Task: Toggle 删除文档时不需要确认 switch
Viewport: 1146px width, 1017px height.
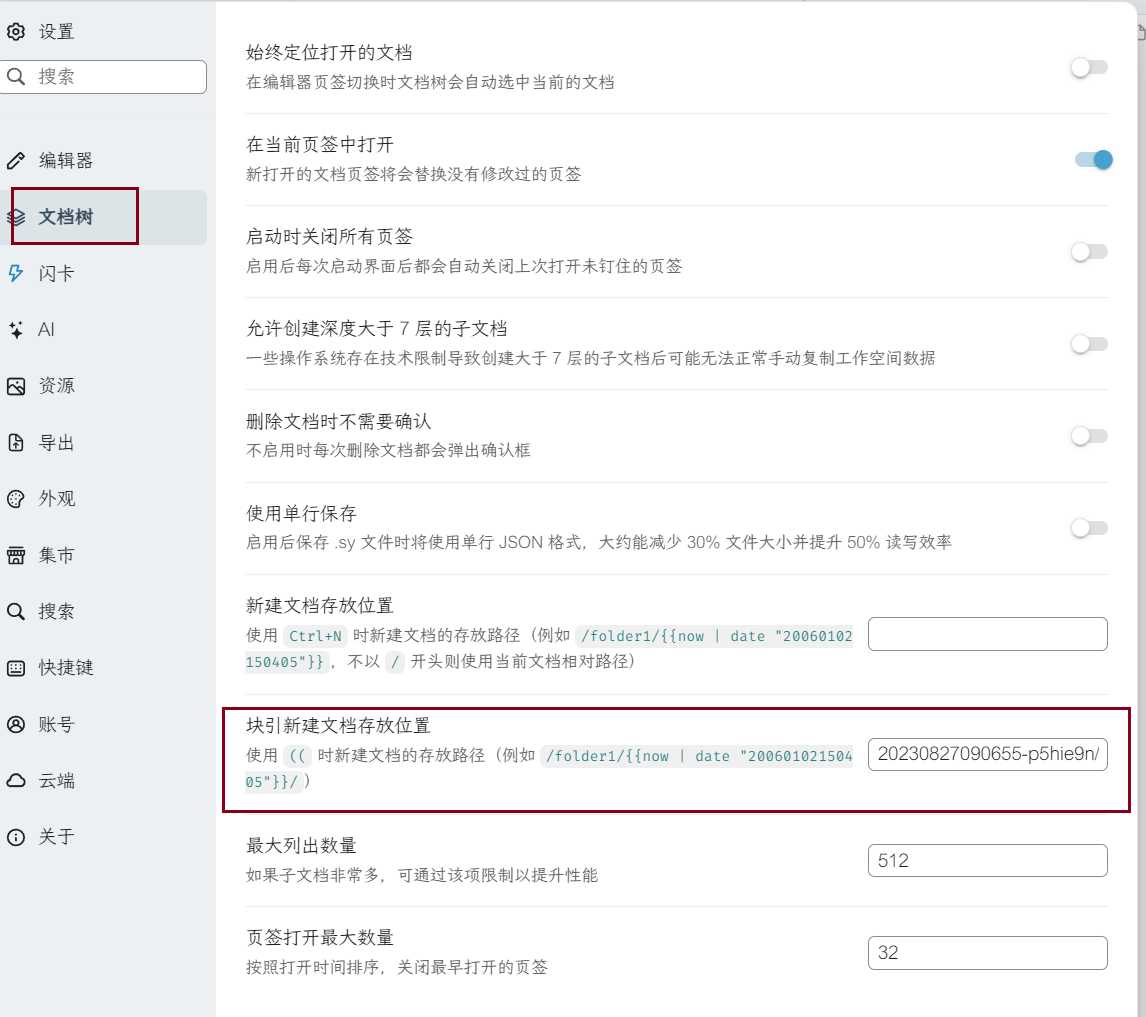Action: click(x=1089, y=436)
